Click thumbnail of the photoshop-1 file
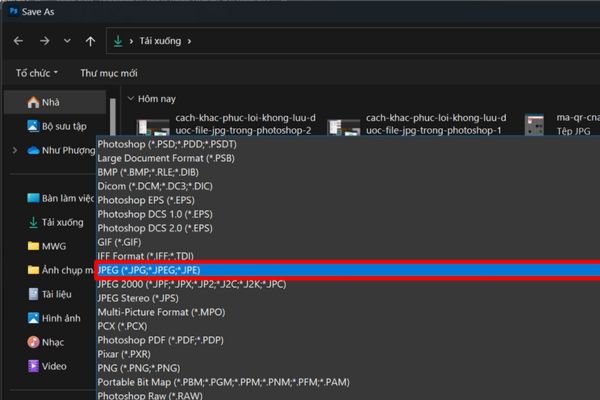This screenshot has height=400, width=600. coord(344,127)
